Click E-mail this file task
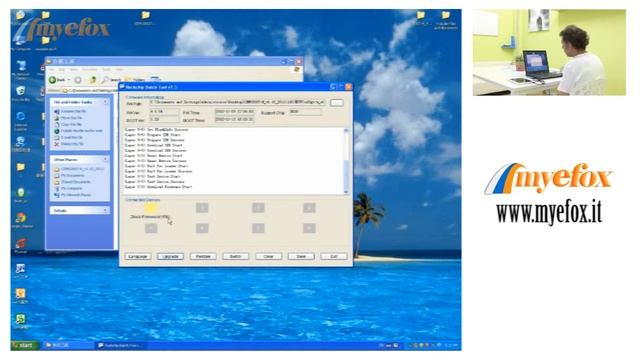The image size is (640, 360). (x=69, y=138)
